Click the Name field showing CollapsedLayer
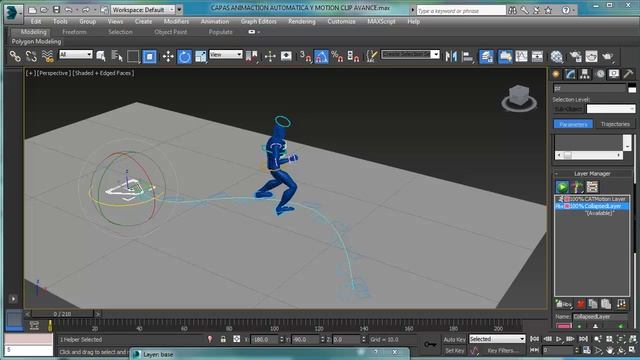The image size is (640, 360). (x=600, y=317)
